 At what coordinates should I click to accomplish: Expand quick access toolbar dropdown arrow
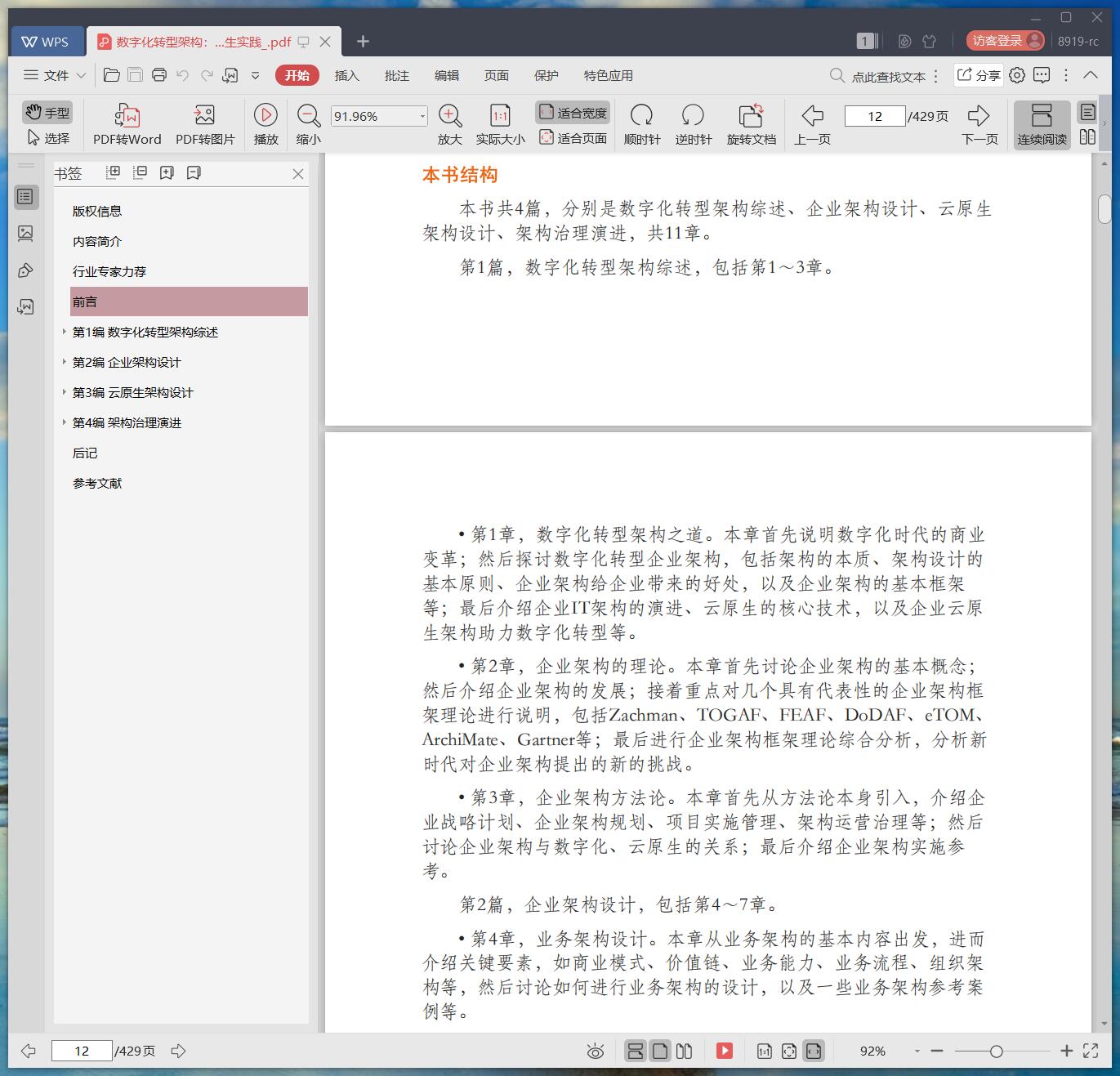pos(255,75)
